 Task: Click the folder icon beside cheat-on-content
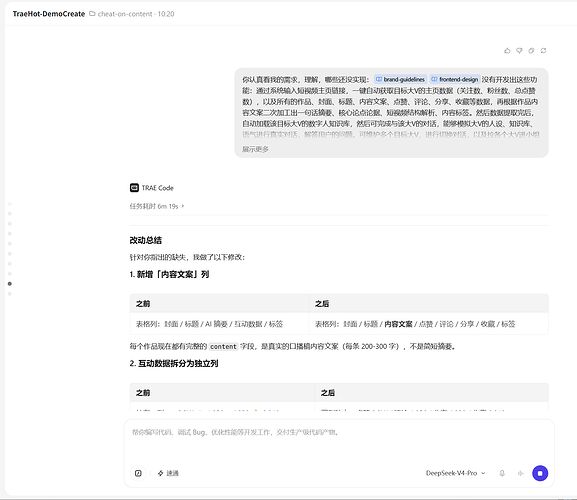[92, 14]
